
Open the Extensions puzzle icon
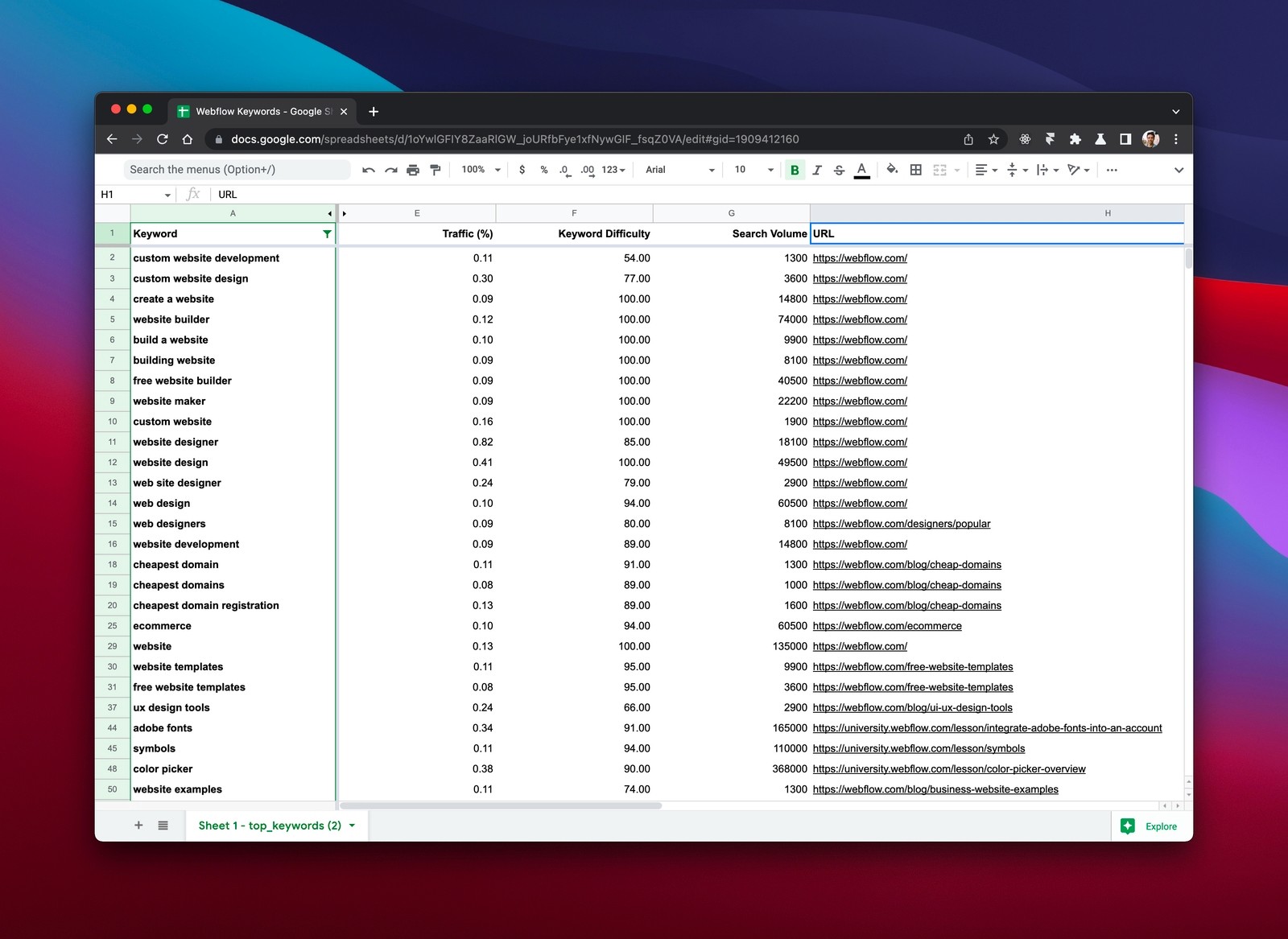[1075, 139]
